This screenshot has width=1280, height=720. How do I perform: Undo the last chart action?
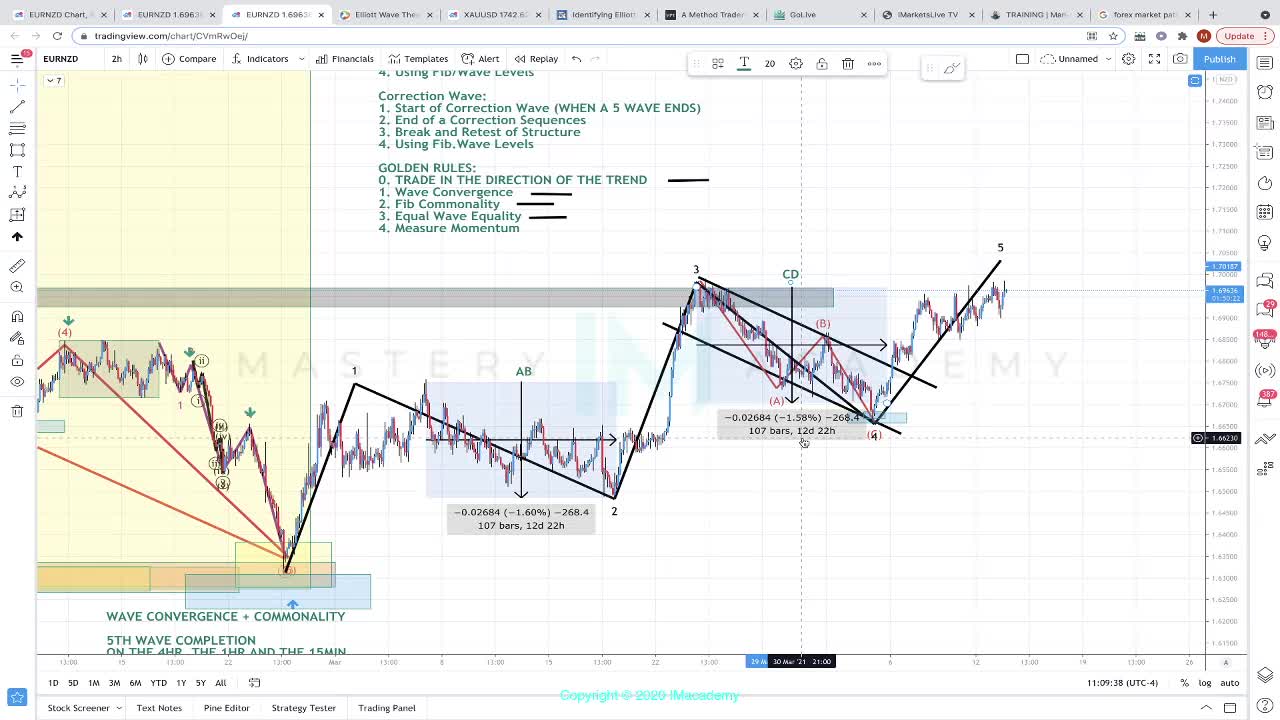coord(576,59)
